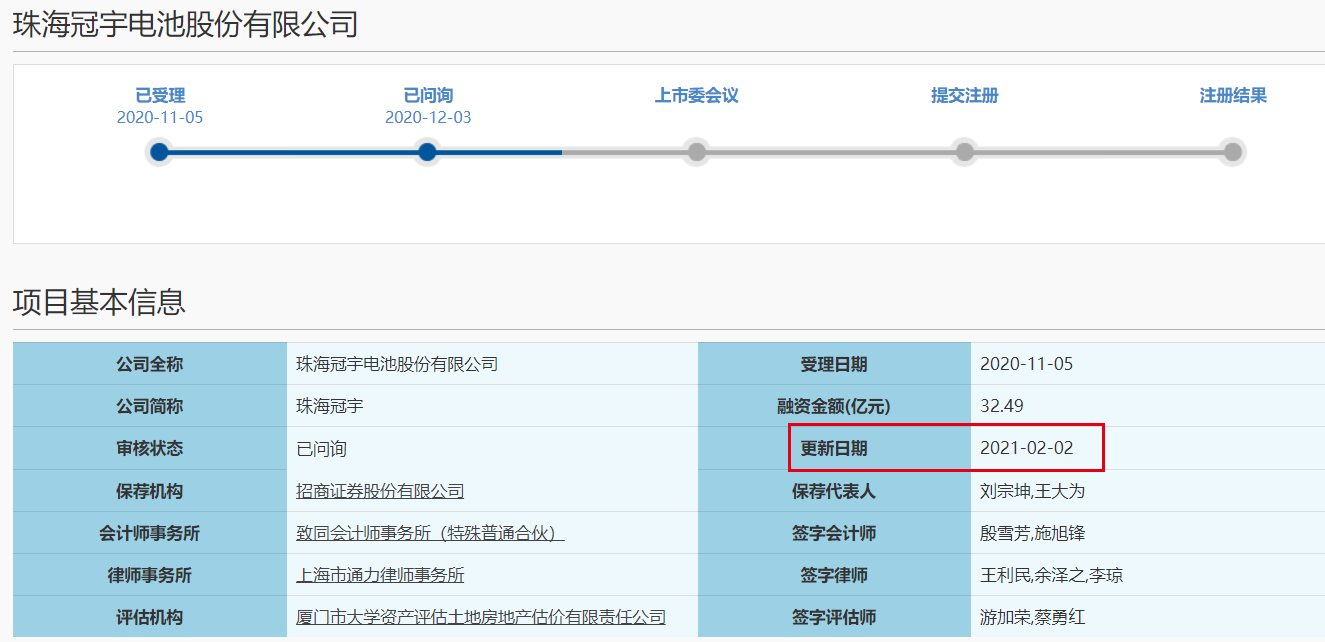Click the company full name value in table
Screen dimensions: 1325x642
click(x=397, y=364)
